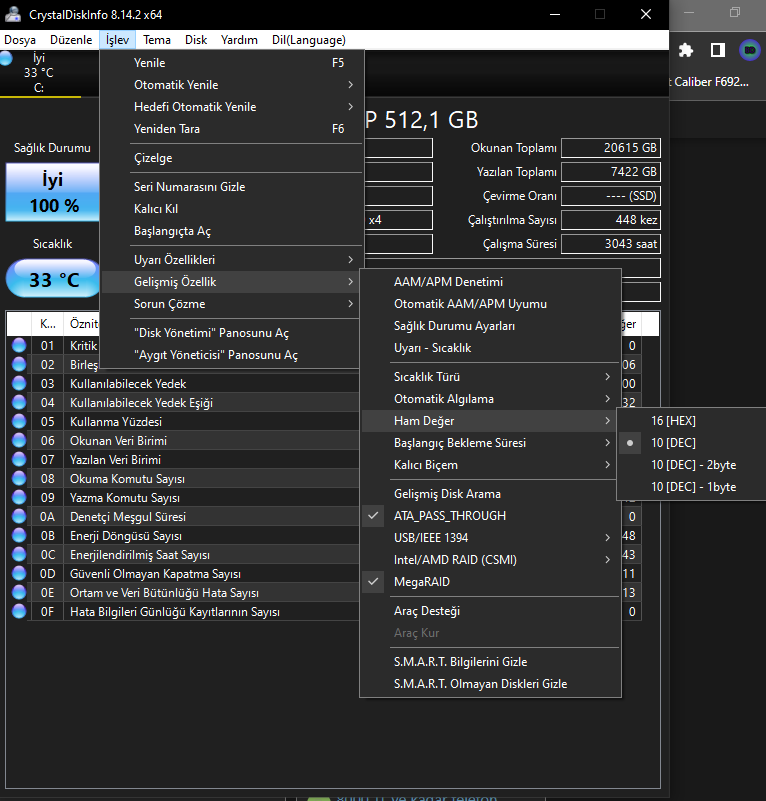Choose 10 [DEC] - 1byte format

tap(691, 487)
